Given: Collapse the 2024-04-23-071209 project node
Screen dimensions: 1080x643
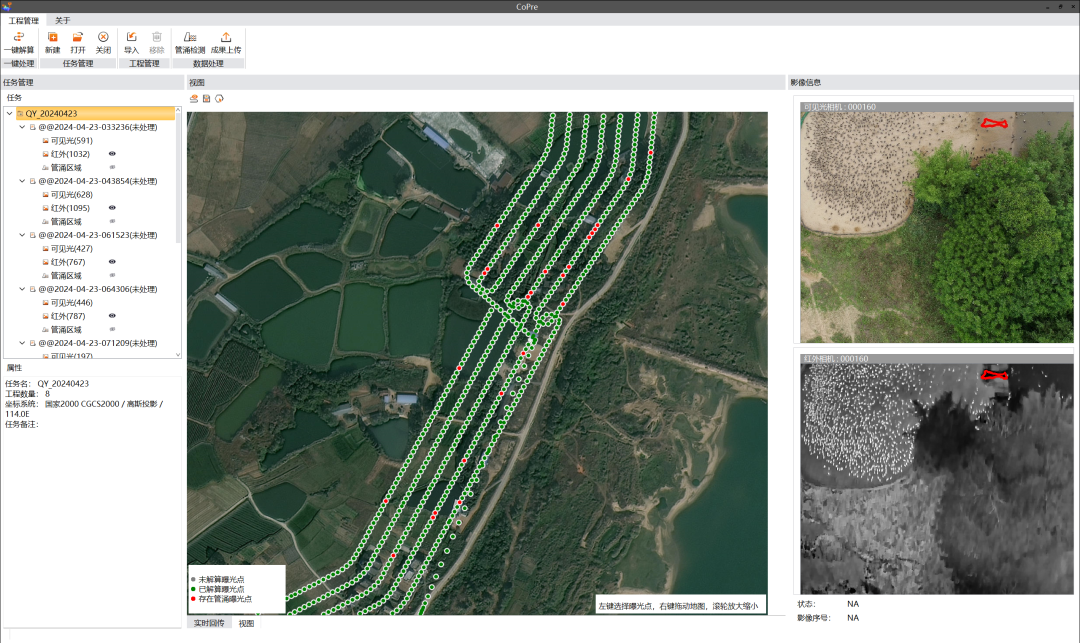Looking at the screenshot, I should click(22, 343).
